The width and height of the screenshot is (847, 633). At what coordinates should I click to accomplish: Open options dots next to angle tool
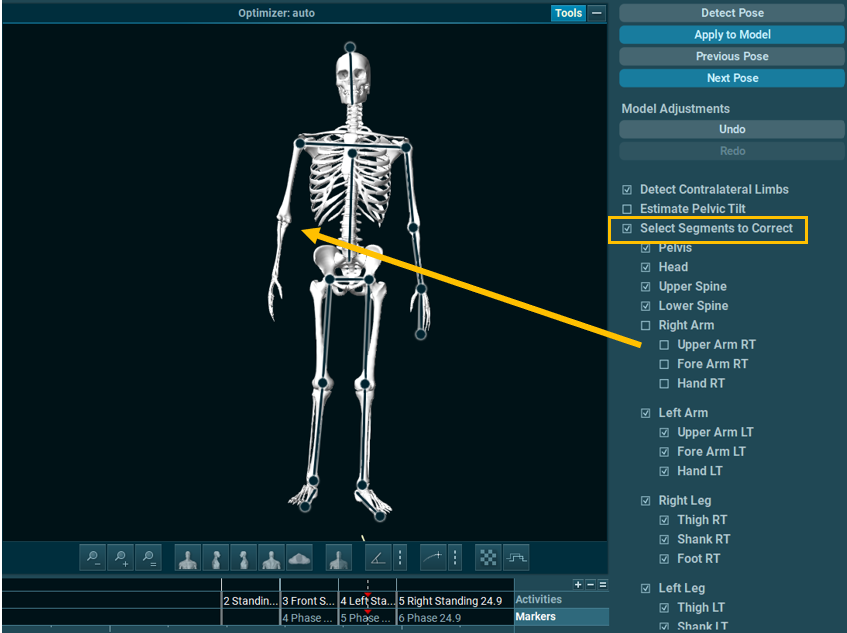[400, 557]
